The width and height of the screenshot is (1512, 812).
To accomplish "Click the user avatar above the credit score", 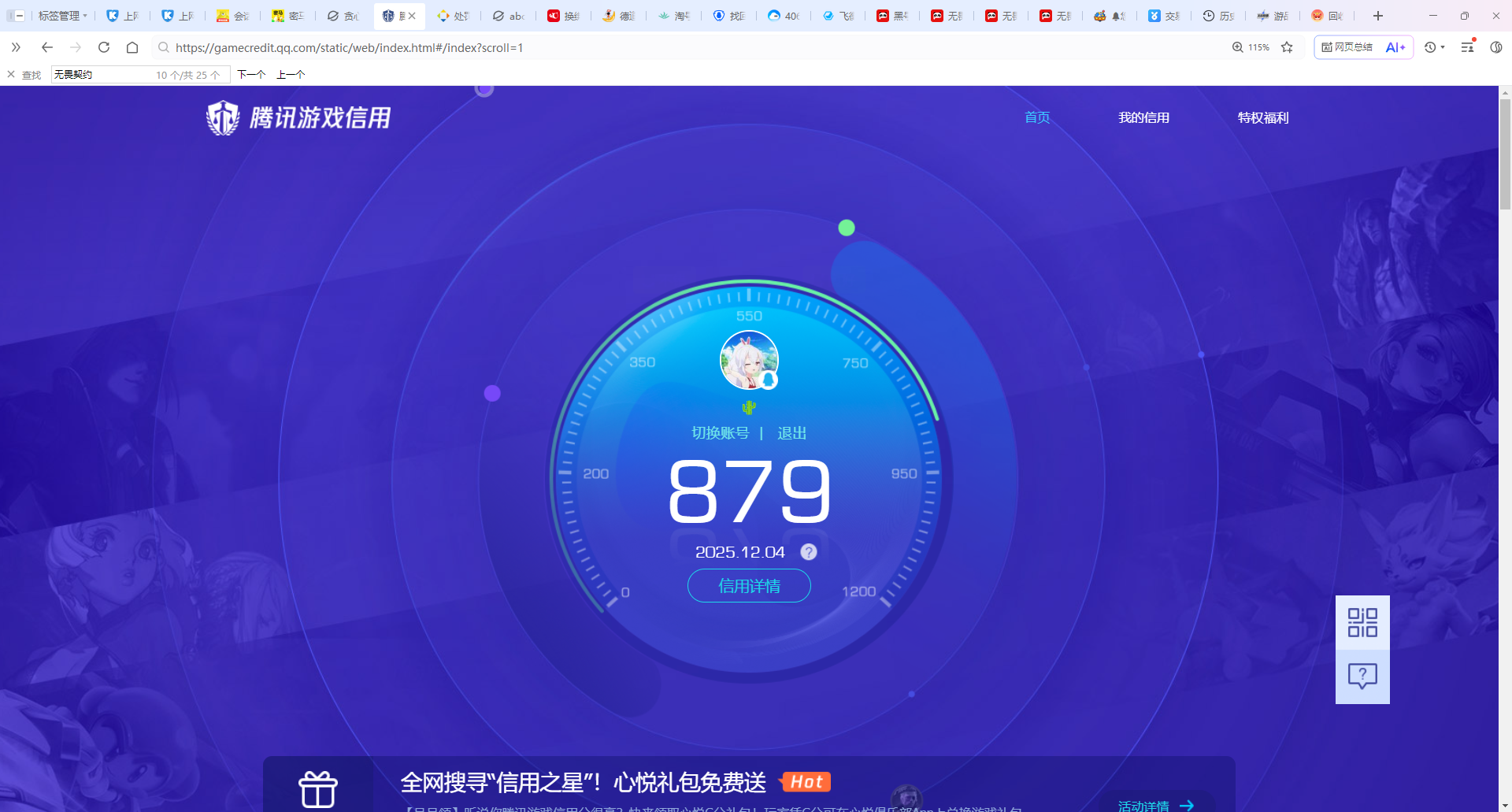I will pos(749,360).
